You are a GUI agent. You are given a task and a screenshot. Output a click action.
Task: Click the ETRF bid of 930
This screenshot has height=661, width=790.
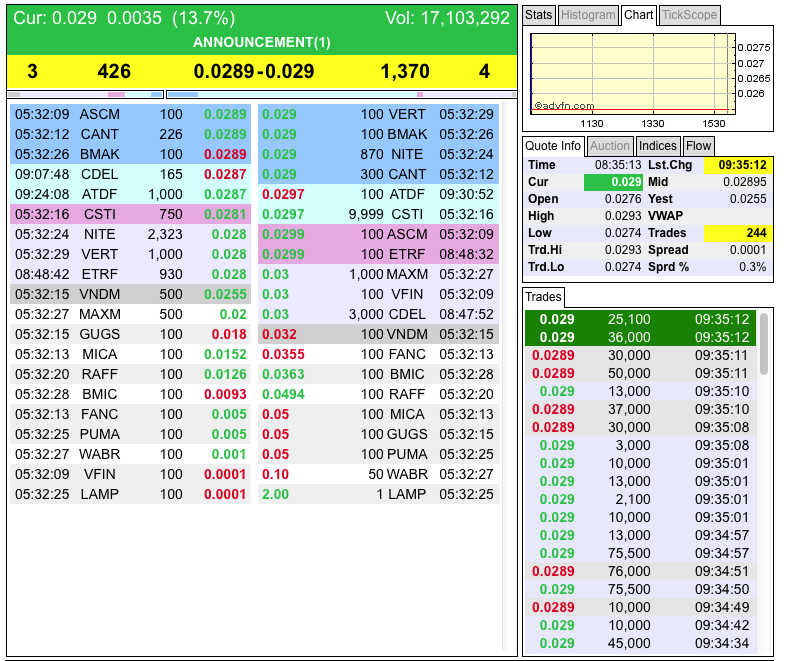click(130, 274)
